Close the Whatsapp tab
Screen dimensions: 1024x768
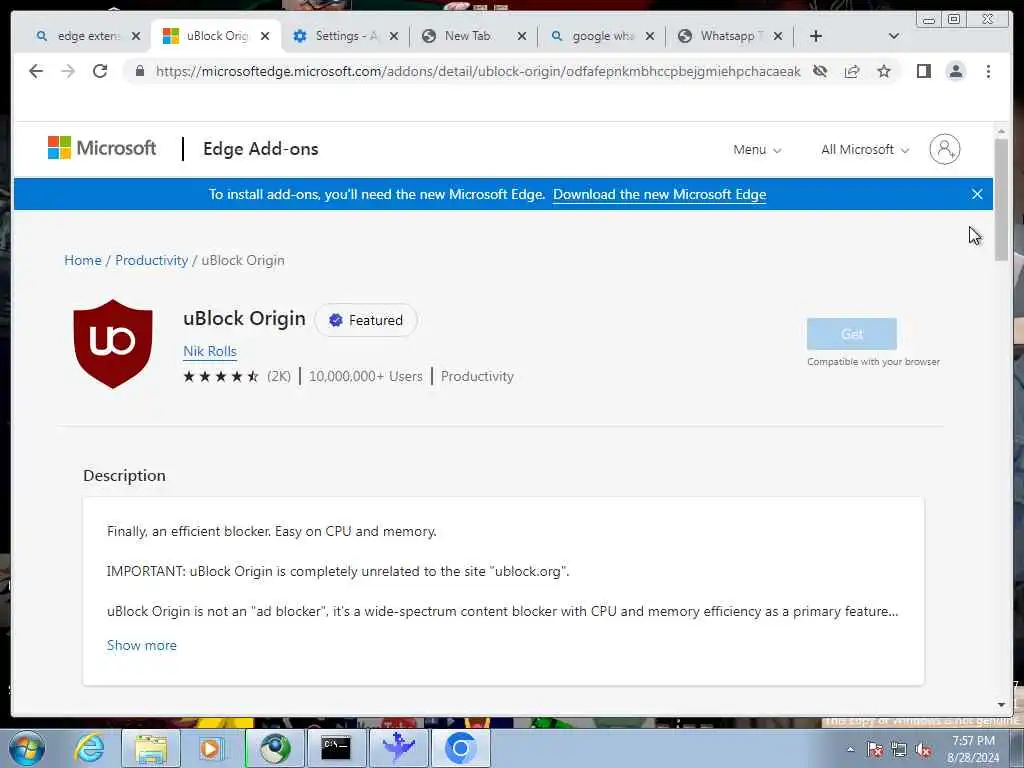tap(778, 36)
